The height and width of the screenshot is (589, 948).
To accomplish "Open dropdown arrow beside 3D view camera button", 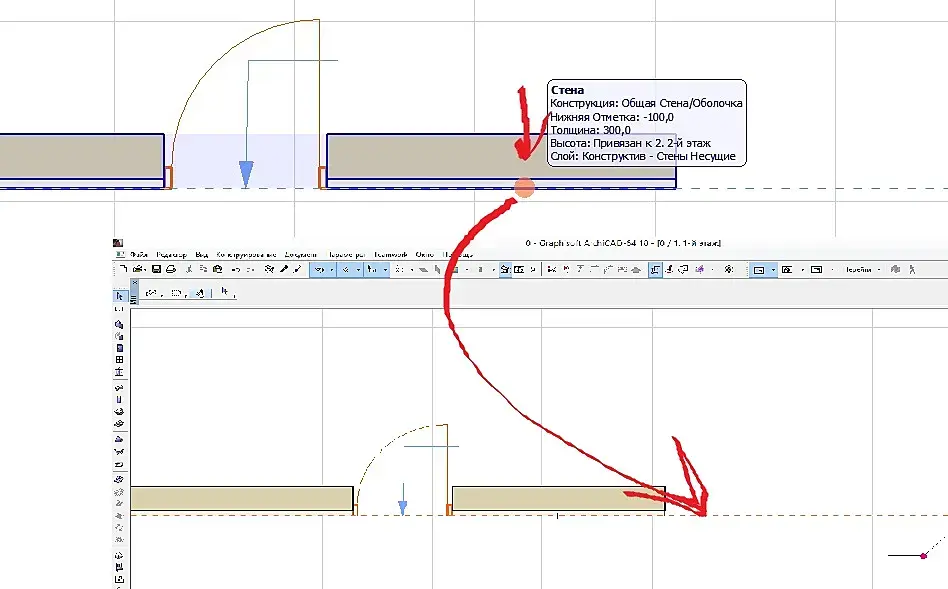I will (x=803, y=270).
